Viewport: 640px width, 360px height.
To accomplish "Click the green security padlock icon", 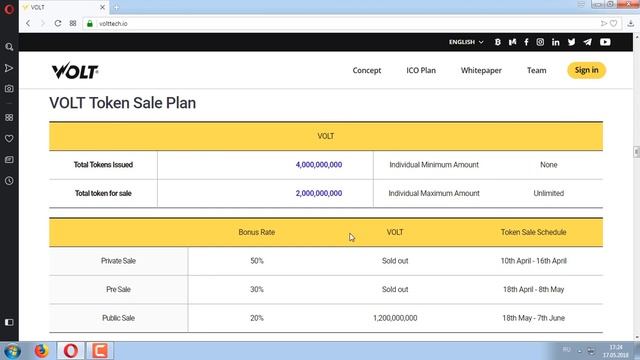I will (90, 24).
